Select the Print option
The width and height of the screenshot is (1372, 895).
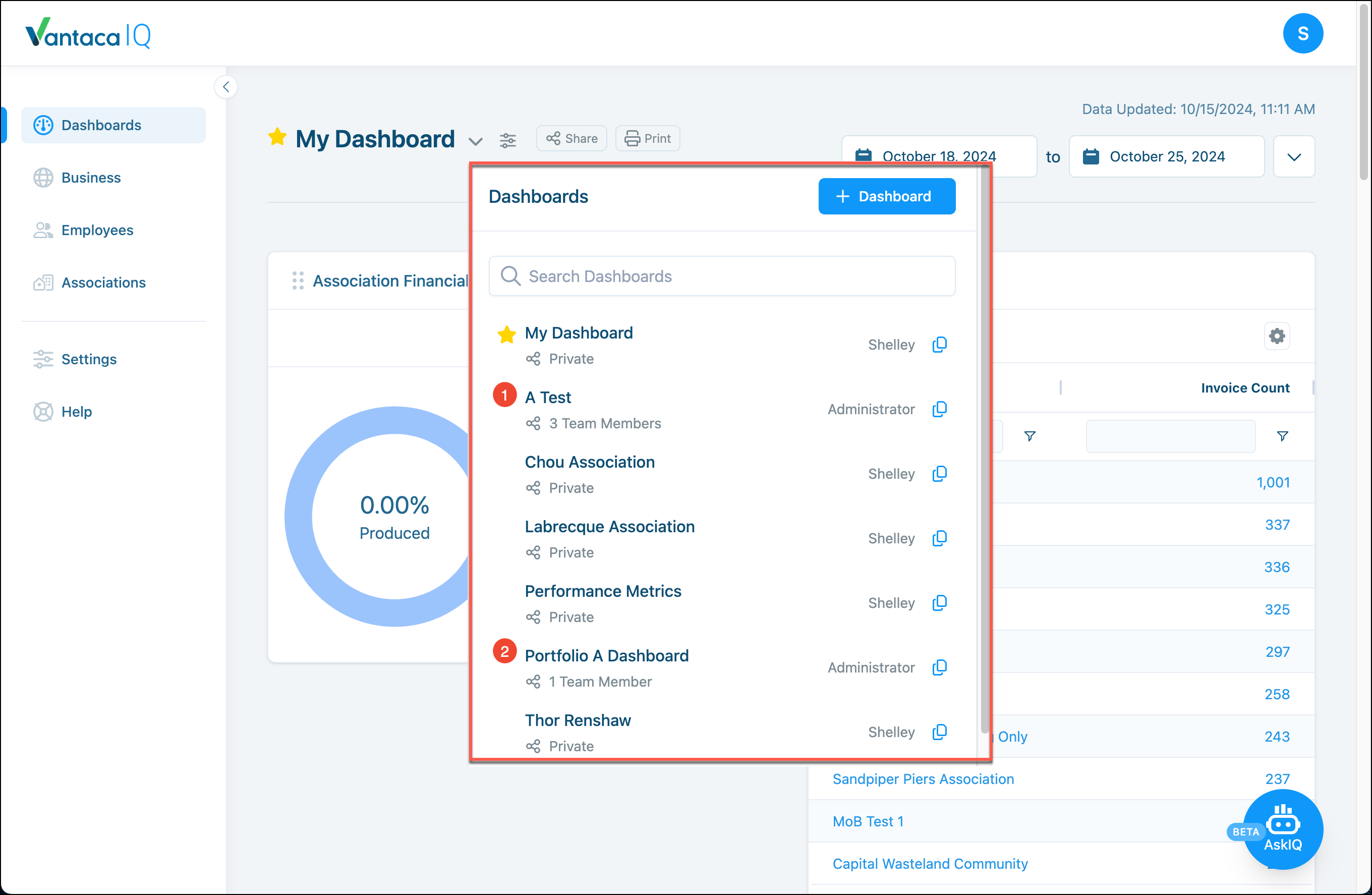(x=647, y=138)
